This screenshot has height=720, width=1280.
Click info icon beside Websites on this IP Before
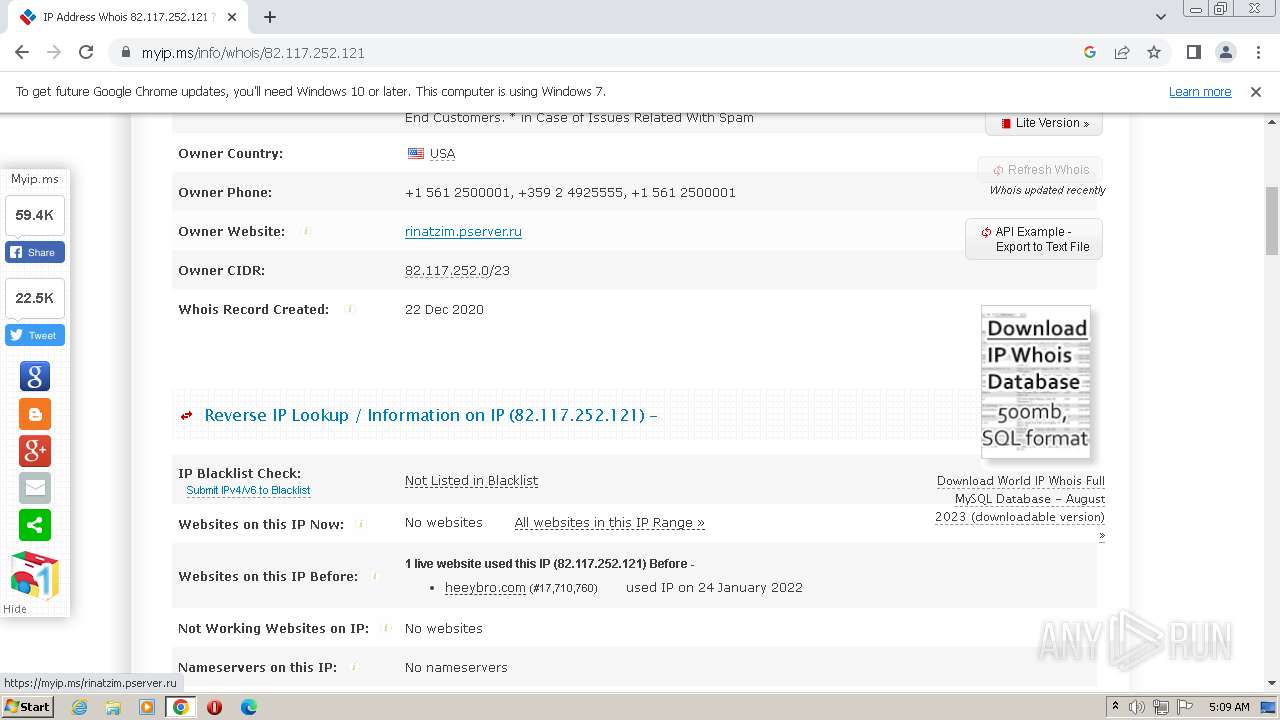[x=375, y=576]
